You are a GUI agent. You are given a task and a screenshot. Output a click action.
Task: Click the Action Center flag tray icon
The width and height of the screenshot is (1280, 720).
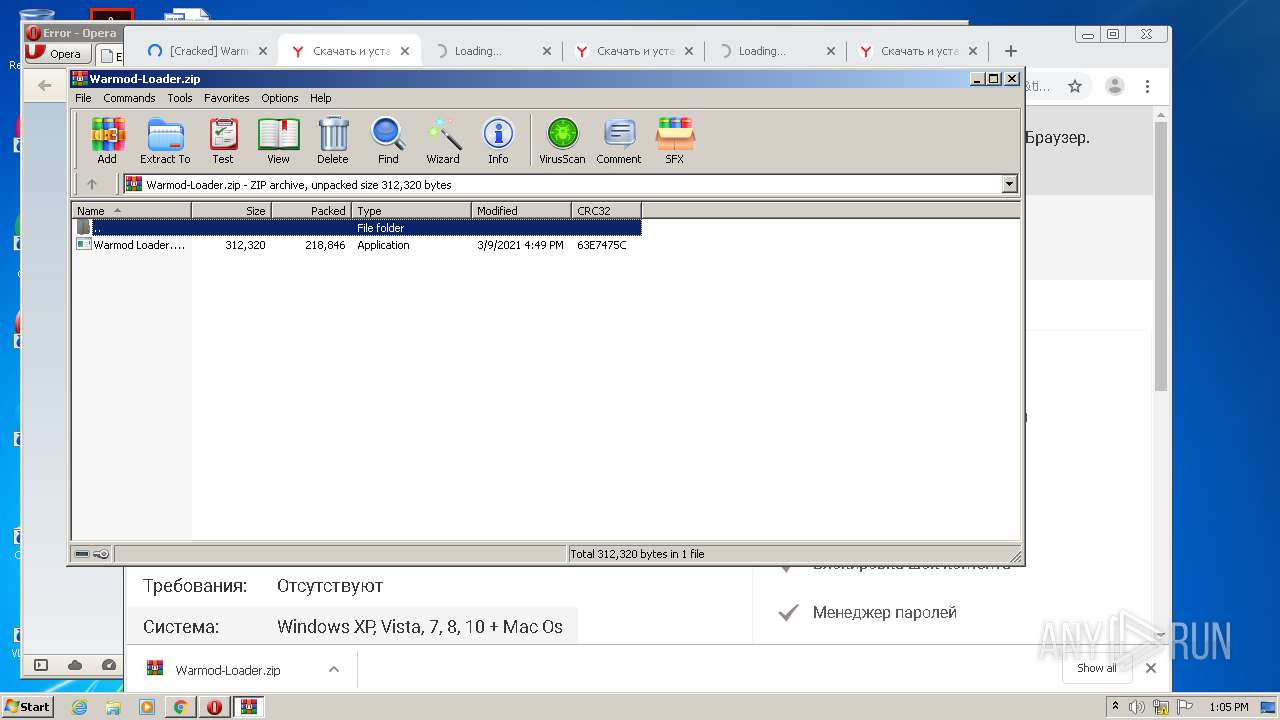tap(1183, 707)
